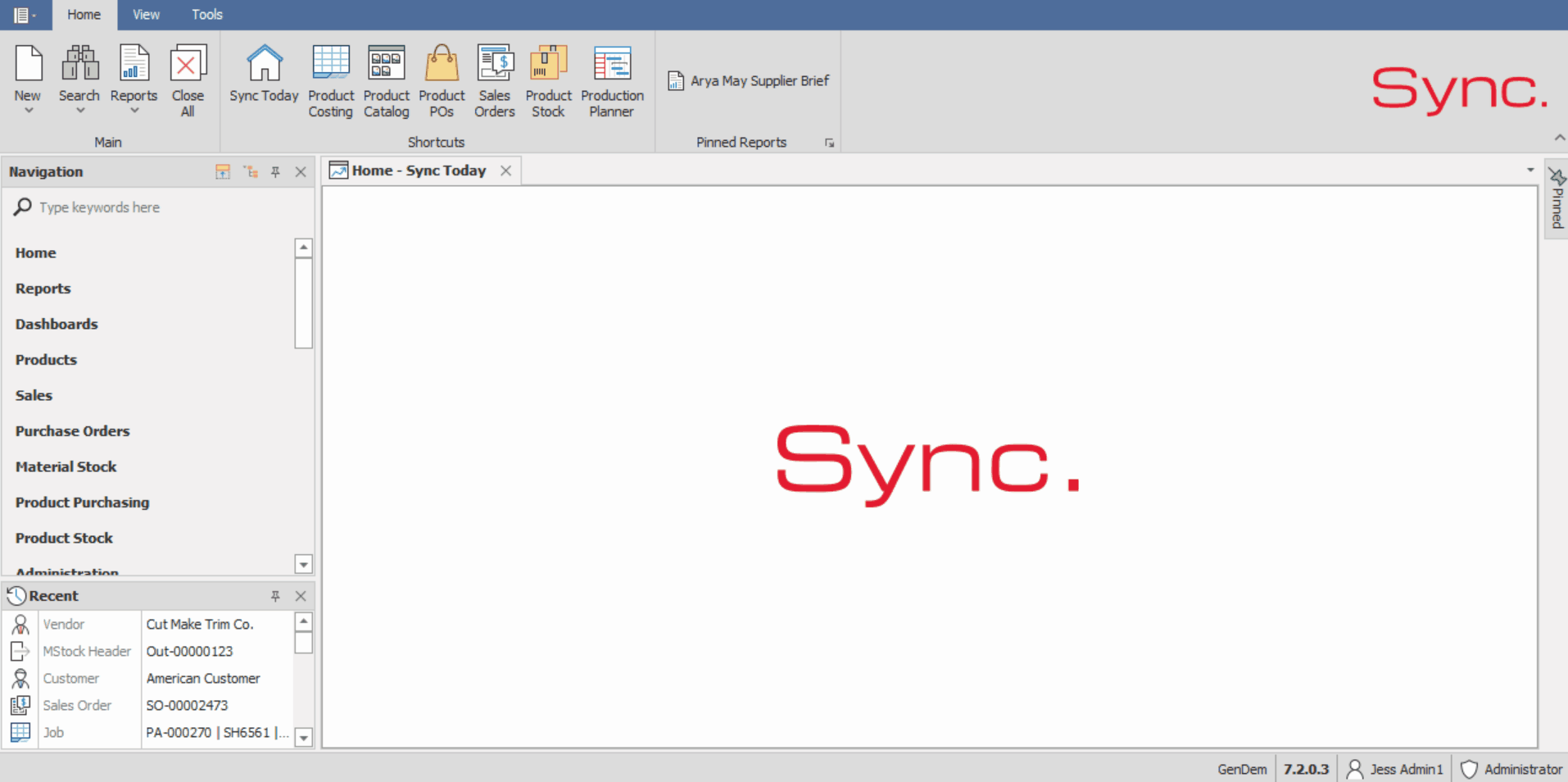
Task: Click Close All in the ribbon
Action: pos(188,81)
